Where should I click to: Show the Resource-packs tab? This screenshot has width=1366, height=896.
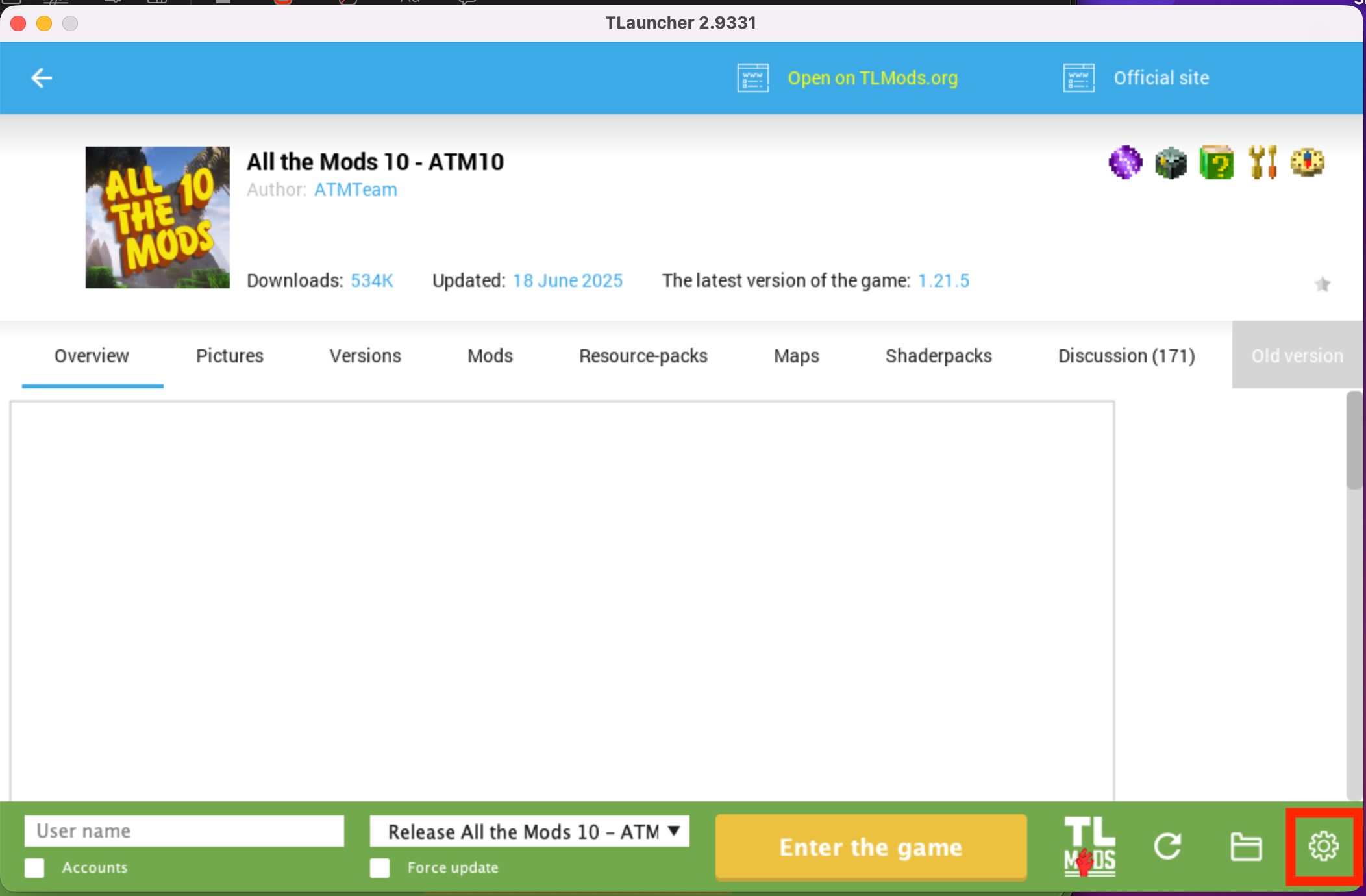click(x=643, y=356)
